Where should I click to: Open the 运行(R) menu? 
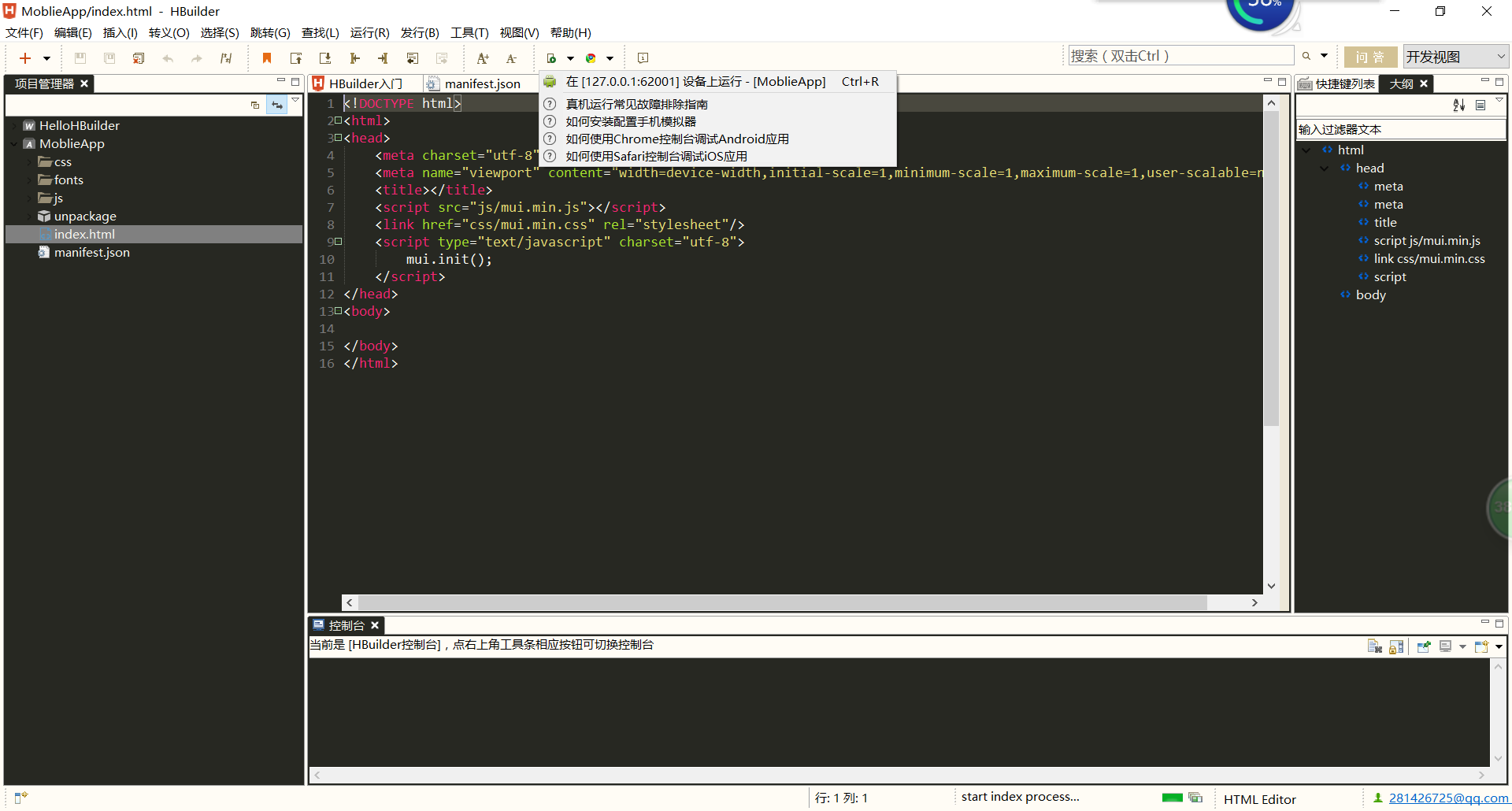click(x=370, y=32)
